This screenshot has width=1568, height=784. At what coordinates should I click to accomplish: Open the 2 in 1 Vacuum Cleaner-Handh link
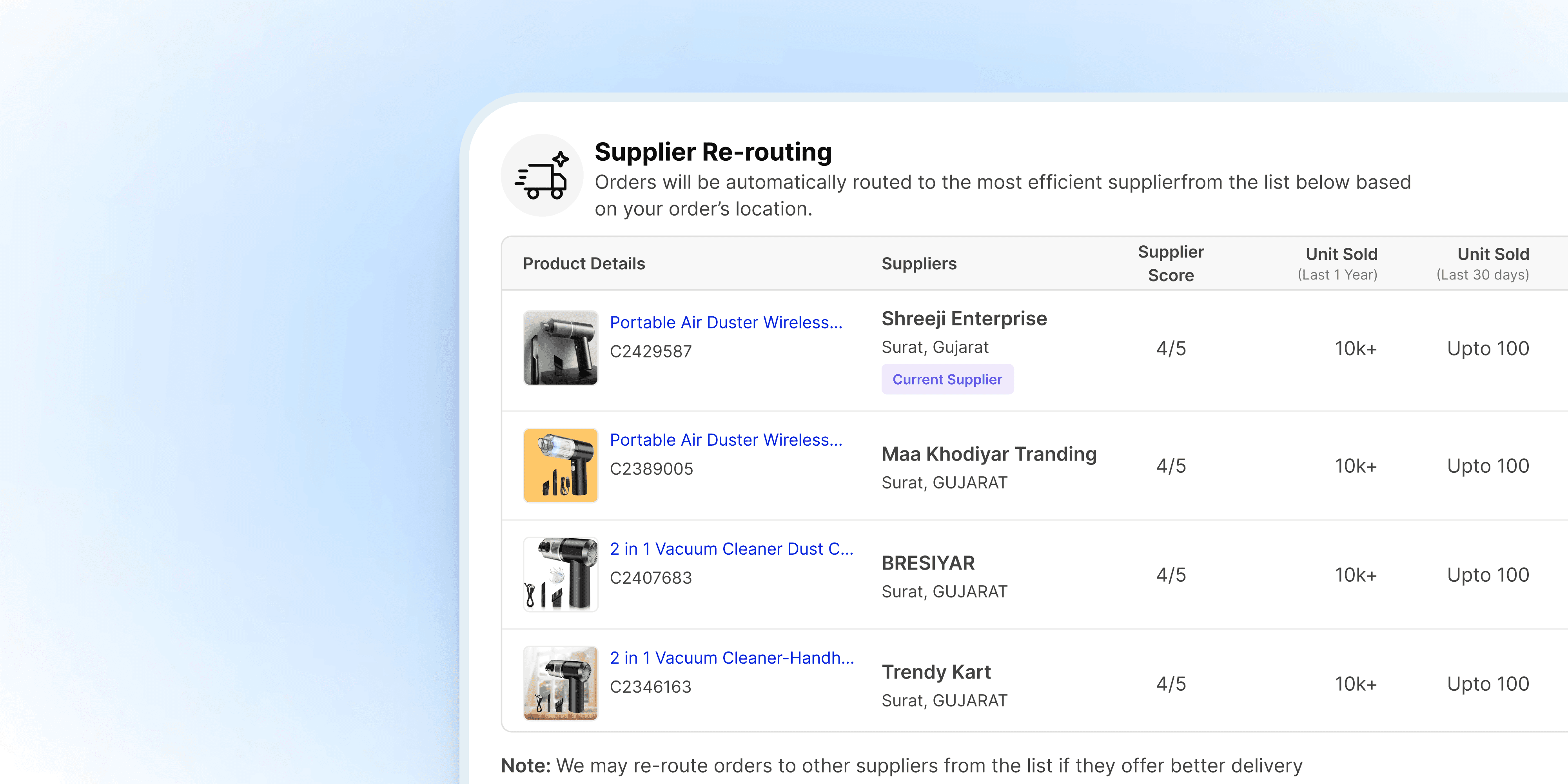click(732, 657)
